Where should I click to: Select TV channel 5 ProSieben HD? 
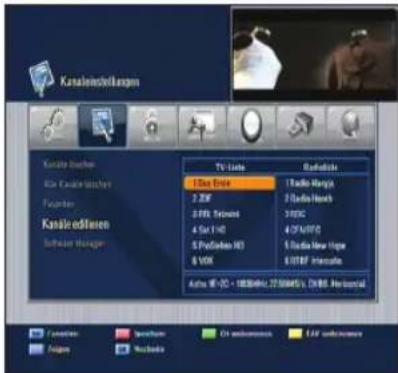230,246
